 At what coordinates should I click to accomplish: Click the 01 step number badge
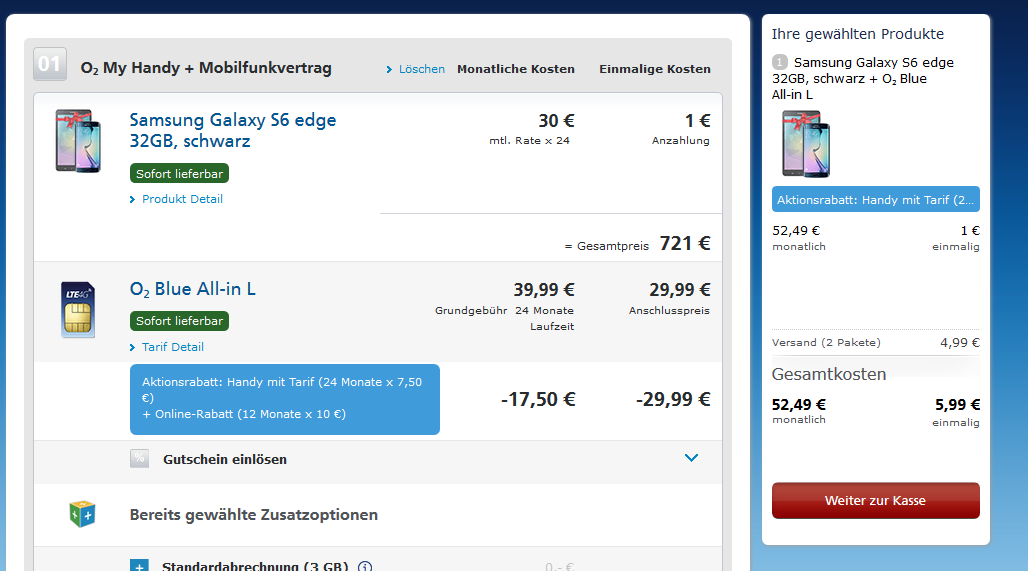pos(50,64)
